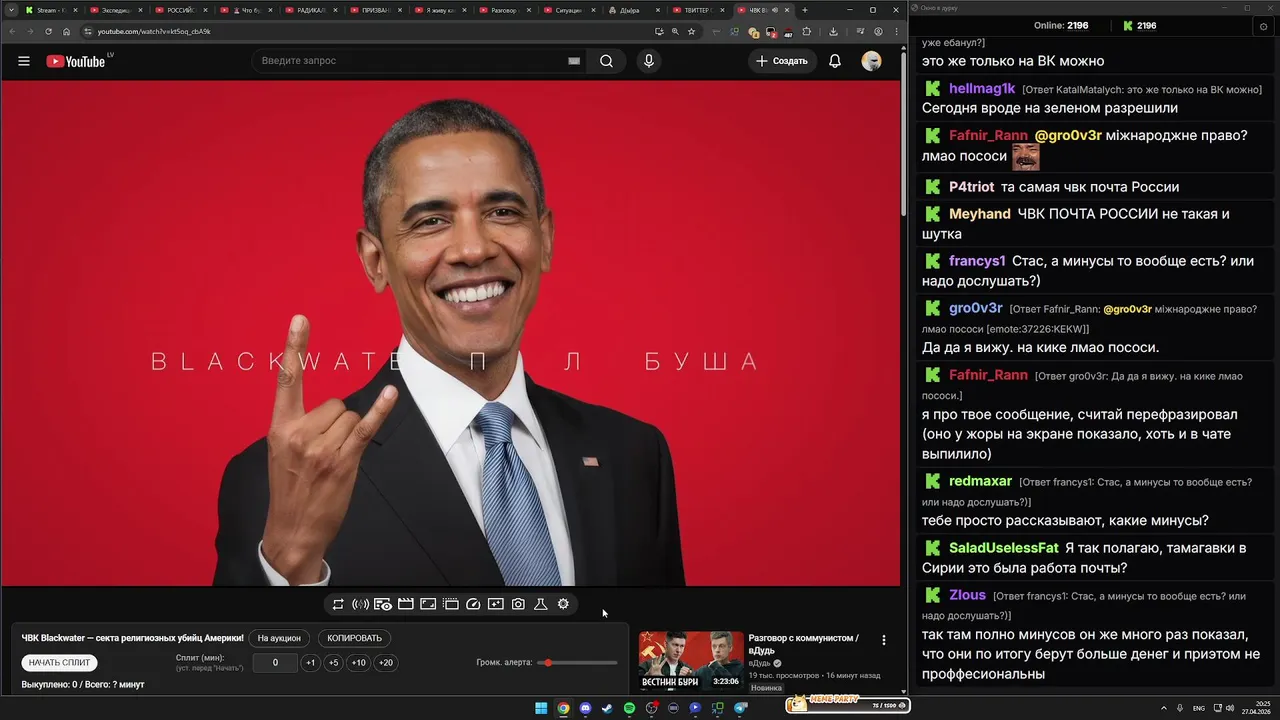The image size is (1280, 720).
Task: Open the three-dot menu on the вДудь video
Action: pyautogui.click(x=883, y=640)
